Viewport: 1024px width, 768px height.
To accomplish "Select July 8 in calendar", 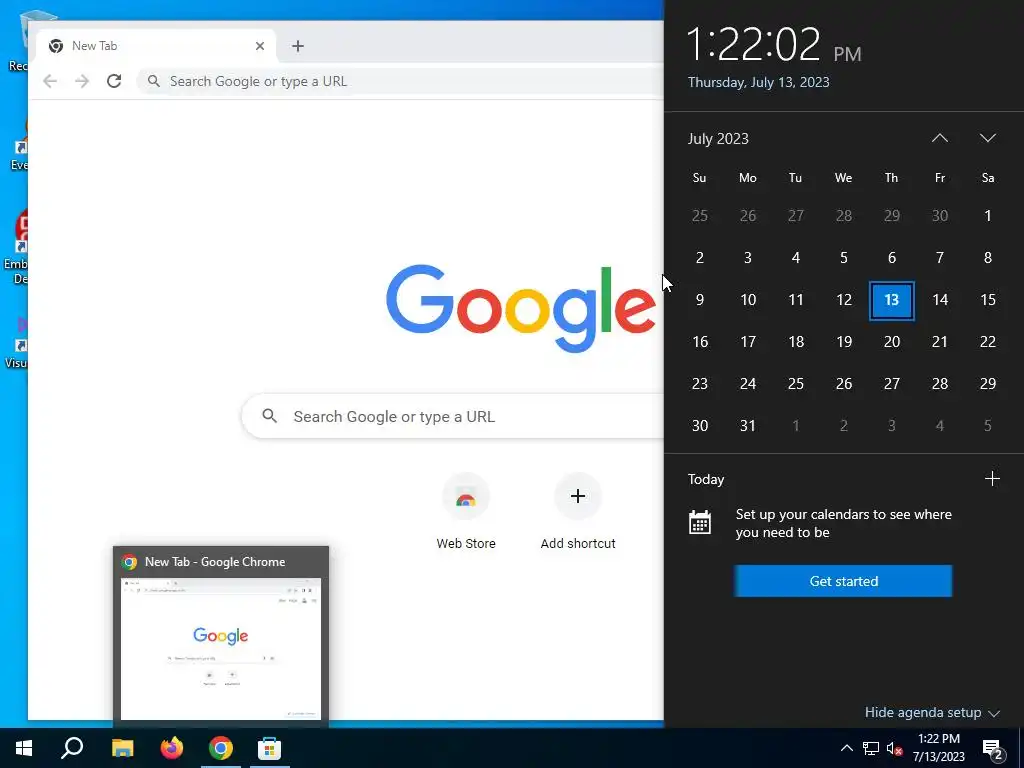I will [987, 258].
